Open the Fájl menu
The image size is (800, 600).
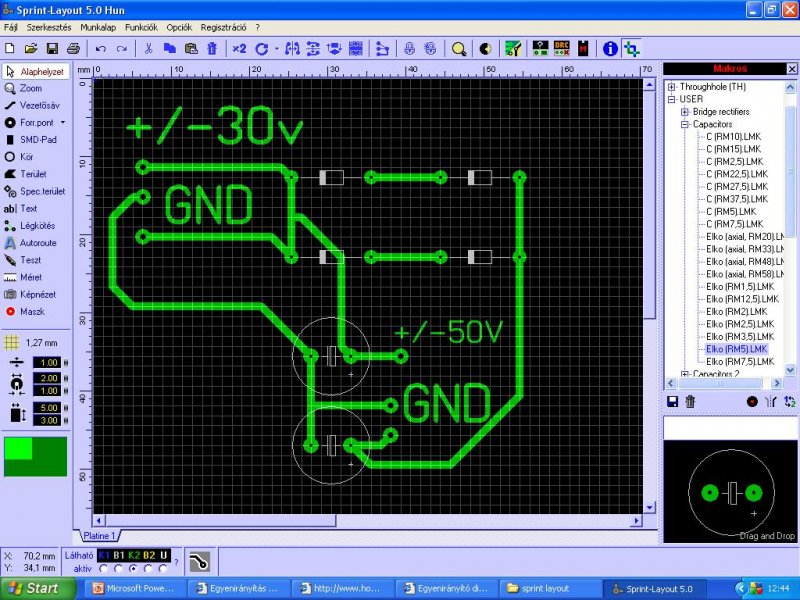click(11, 28)
